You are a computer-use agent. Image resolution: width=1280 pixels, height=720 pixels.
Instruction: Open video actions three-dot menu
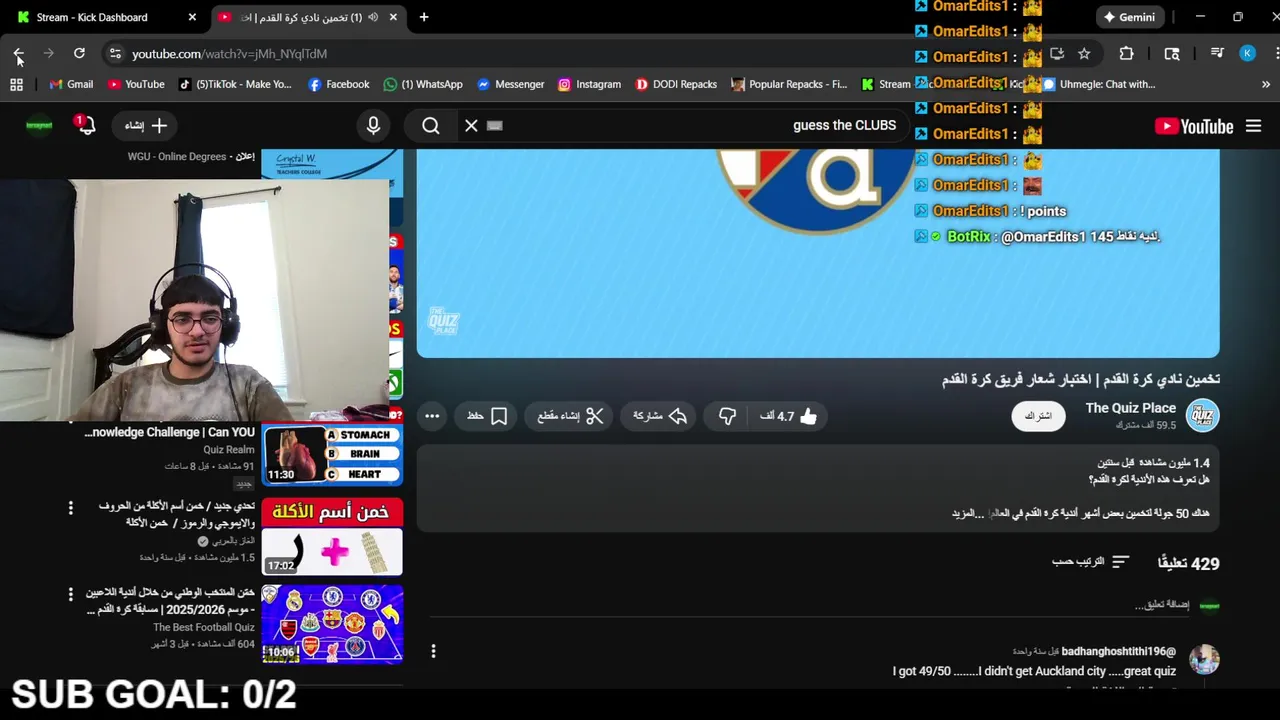point(432,416)
